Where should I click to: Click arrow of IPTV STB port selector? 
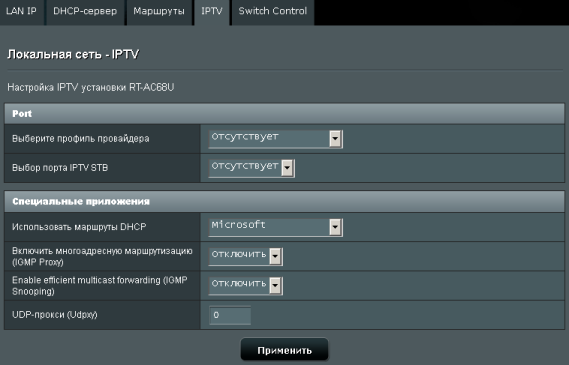(x=287, y=168)
